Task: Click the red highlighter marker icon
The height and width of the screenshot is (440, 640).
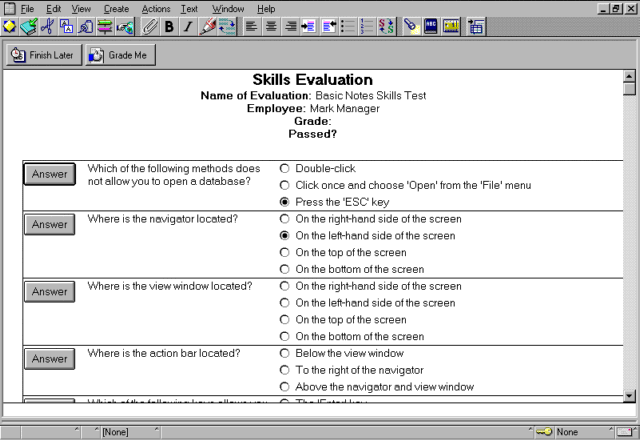Action: [x=207, y=27]
